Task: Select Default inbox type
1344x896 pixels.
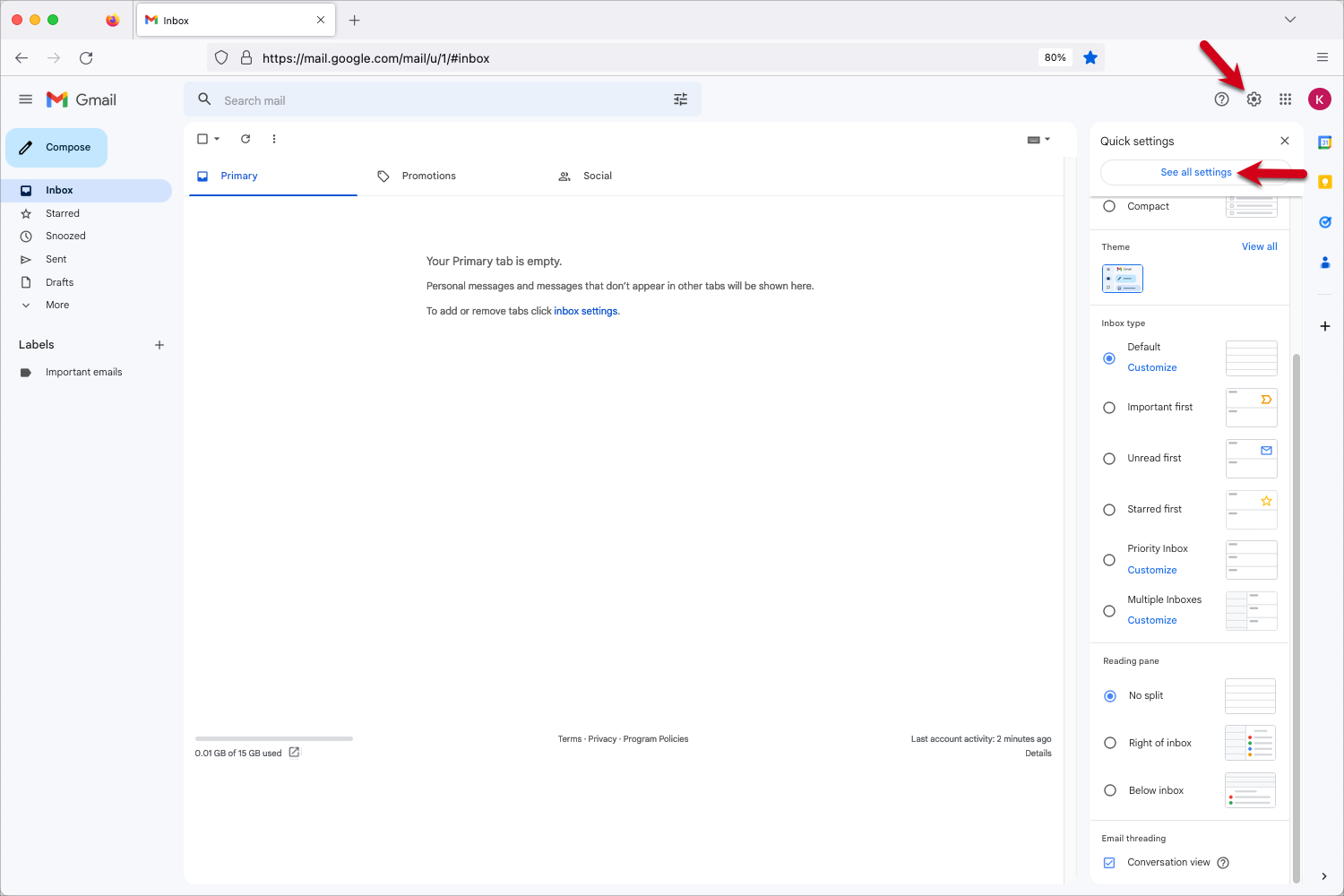Action: [x=1109, y=358]
